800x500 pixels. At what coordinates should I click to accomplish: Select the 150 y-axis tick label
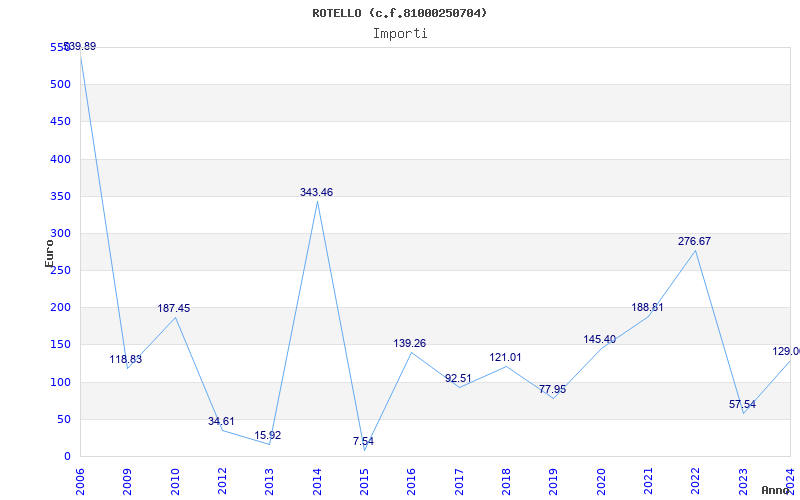click(x=60, y=345)
